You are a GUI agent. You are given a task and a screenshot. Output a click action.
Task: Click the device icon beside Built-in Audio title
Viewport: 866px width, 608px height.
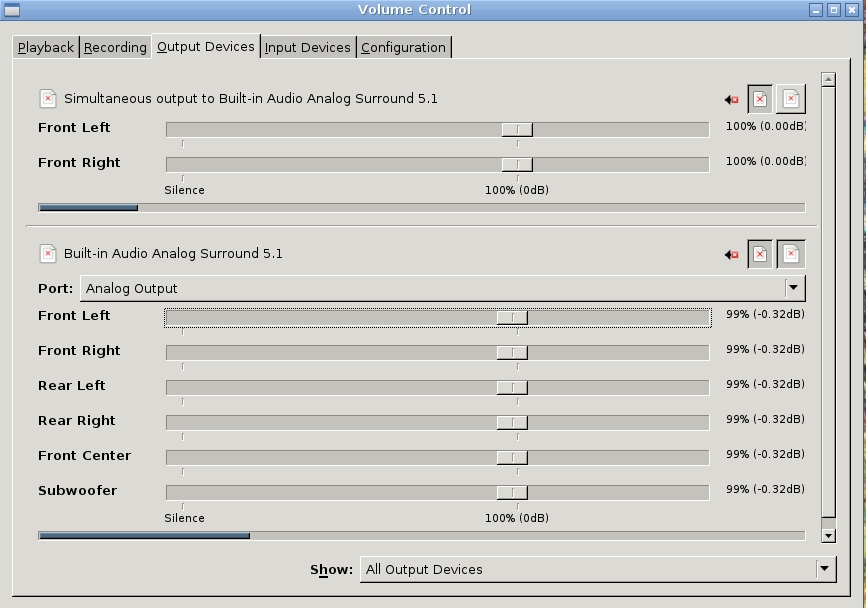point(48,254)
